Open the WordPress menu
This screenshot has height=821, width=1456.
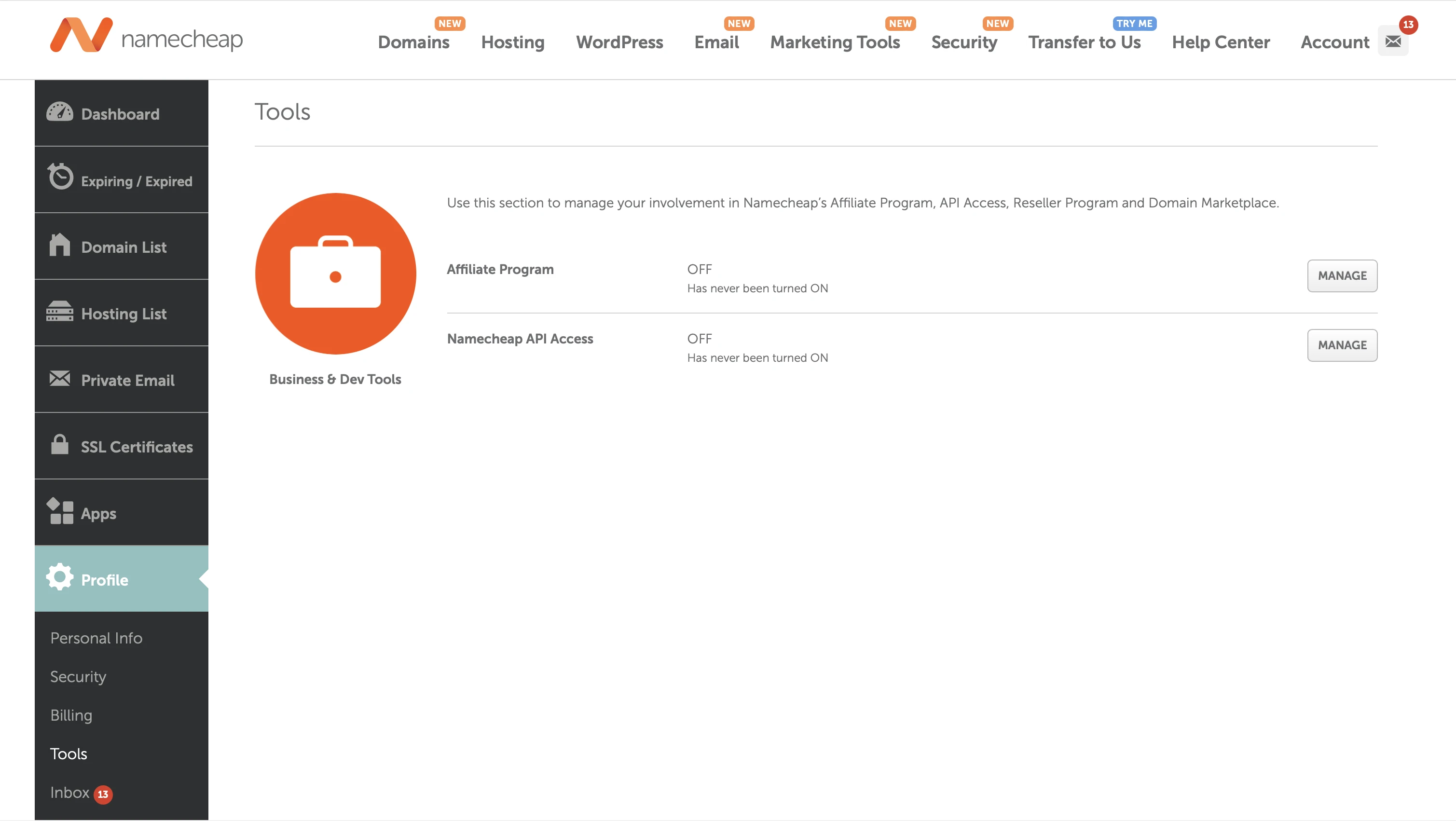[619, 42]
